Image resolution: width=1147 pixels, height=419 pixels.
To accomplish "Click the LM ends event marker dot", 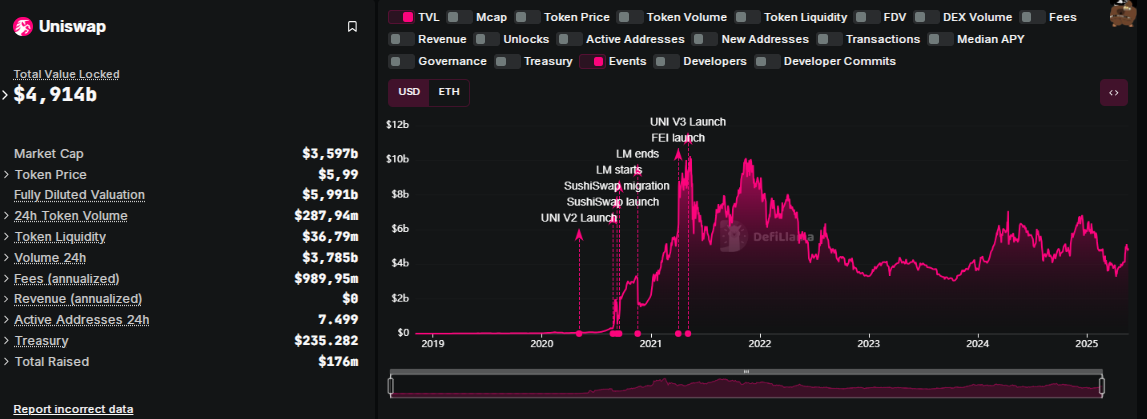I will point(638,333).
